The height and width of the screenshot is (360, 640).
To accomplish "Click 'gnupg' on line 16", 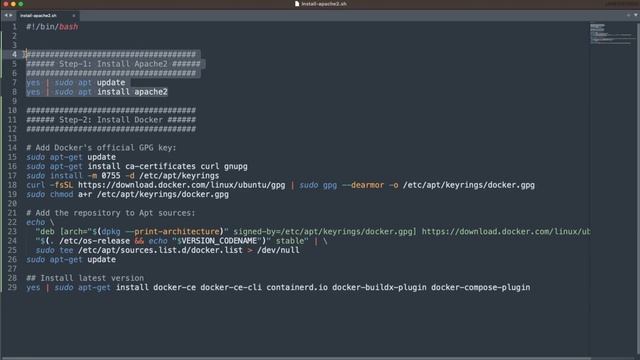I will 236,167.
